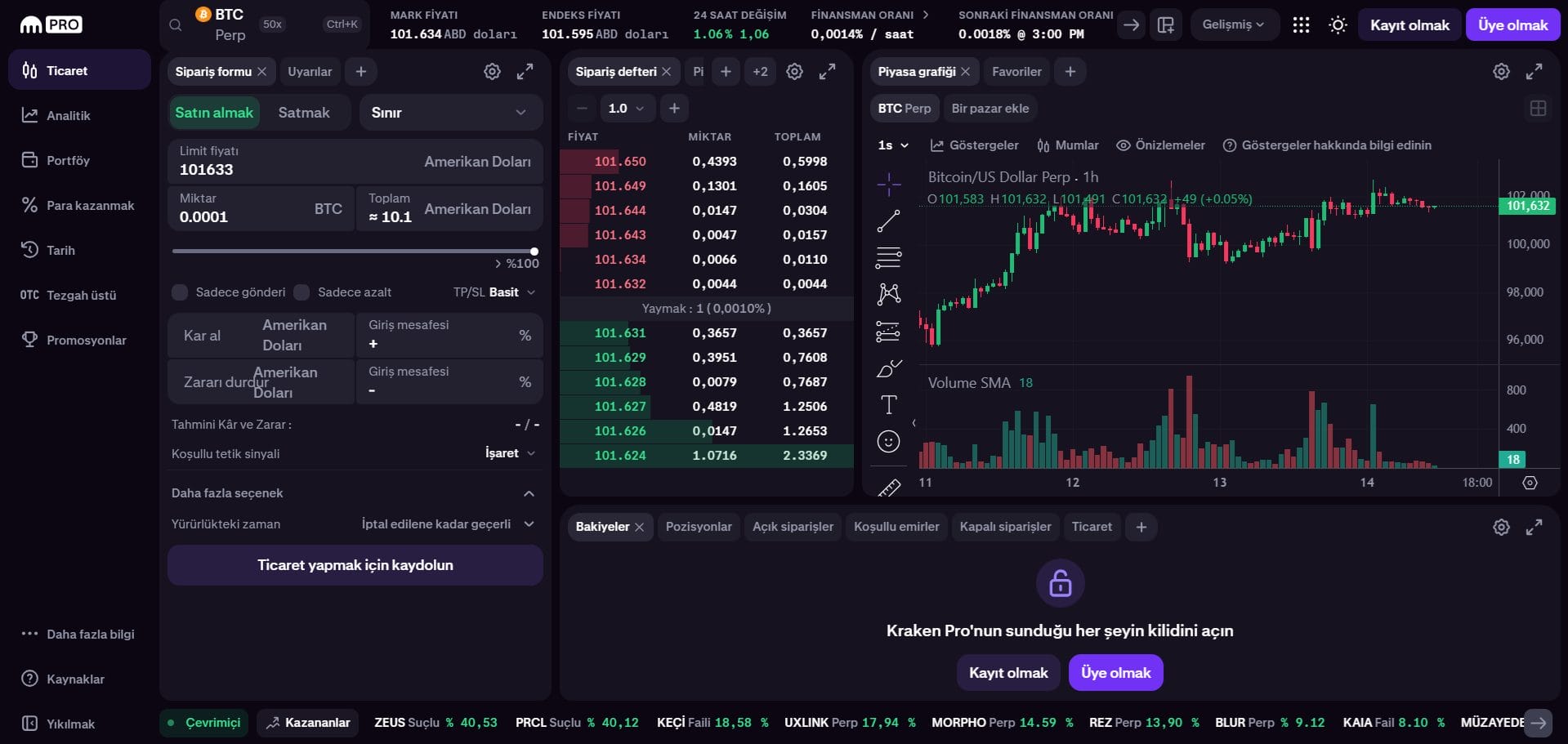Select the crosshair cursor tool
The height and width of the screenshot is (744, 1568).
point(888,184)
